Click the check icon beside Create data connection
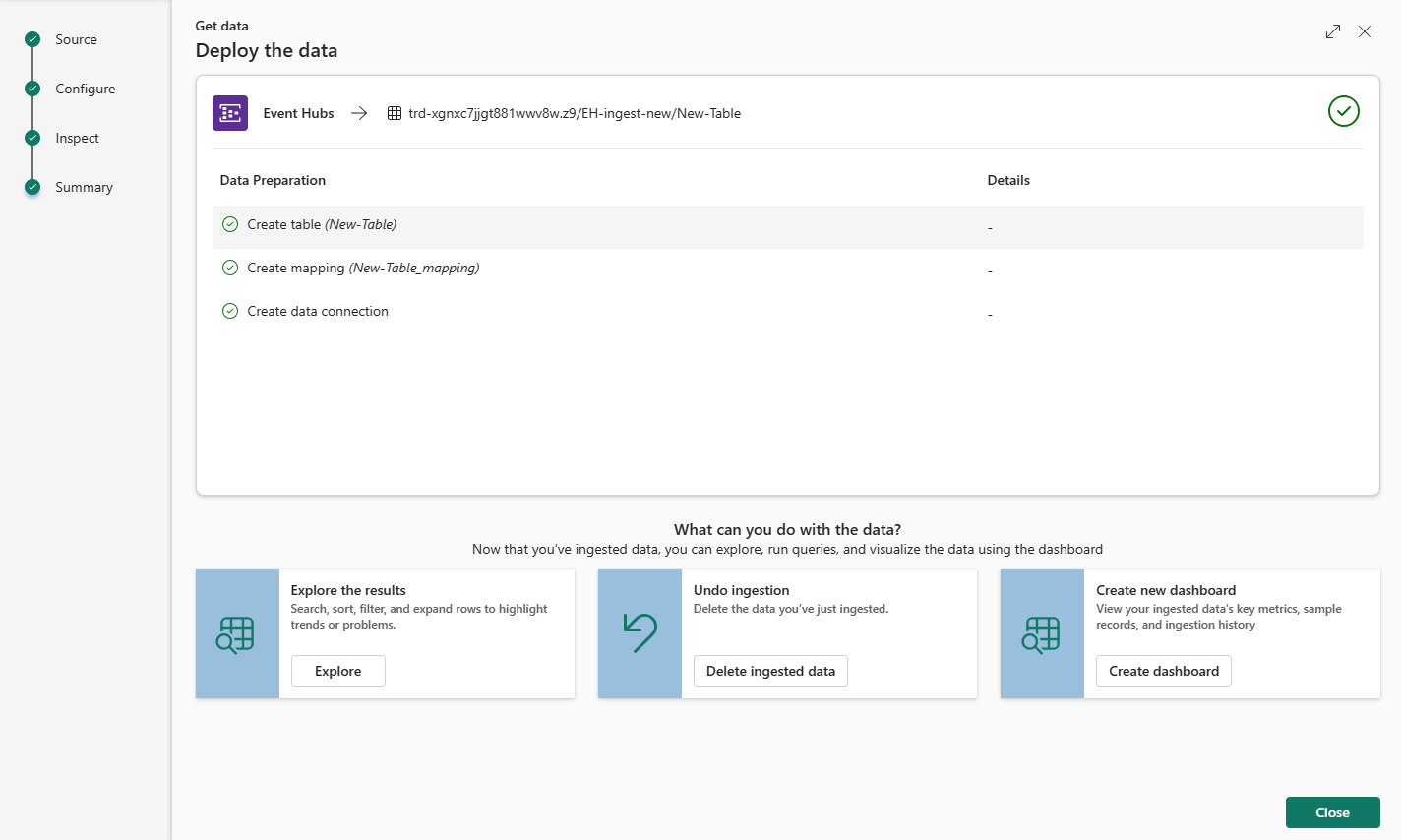This screenshot has height=840, width=1401. tap(229, 310)
